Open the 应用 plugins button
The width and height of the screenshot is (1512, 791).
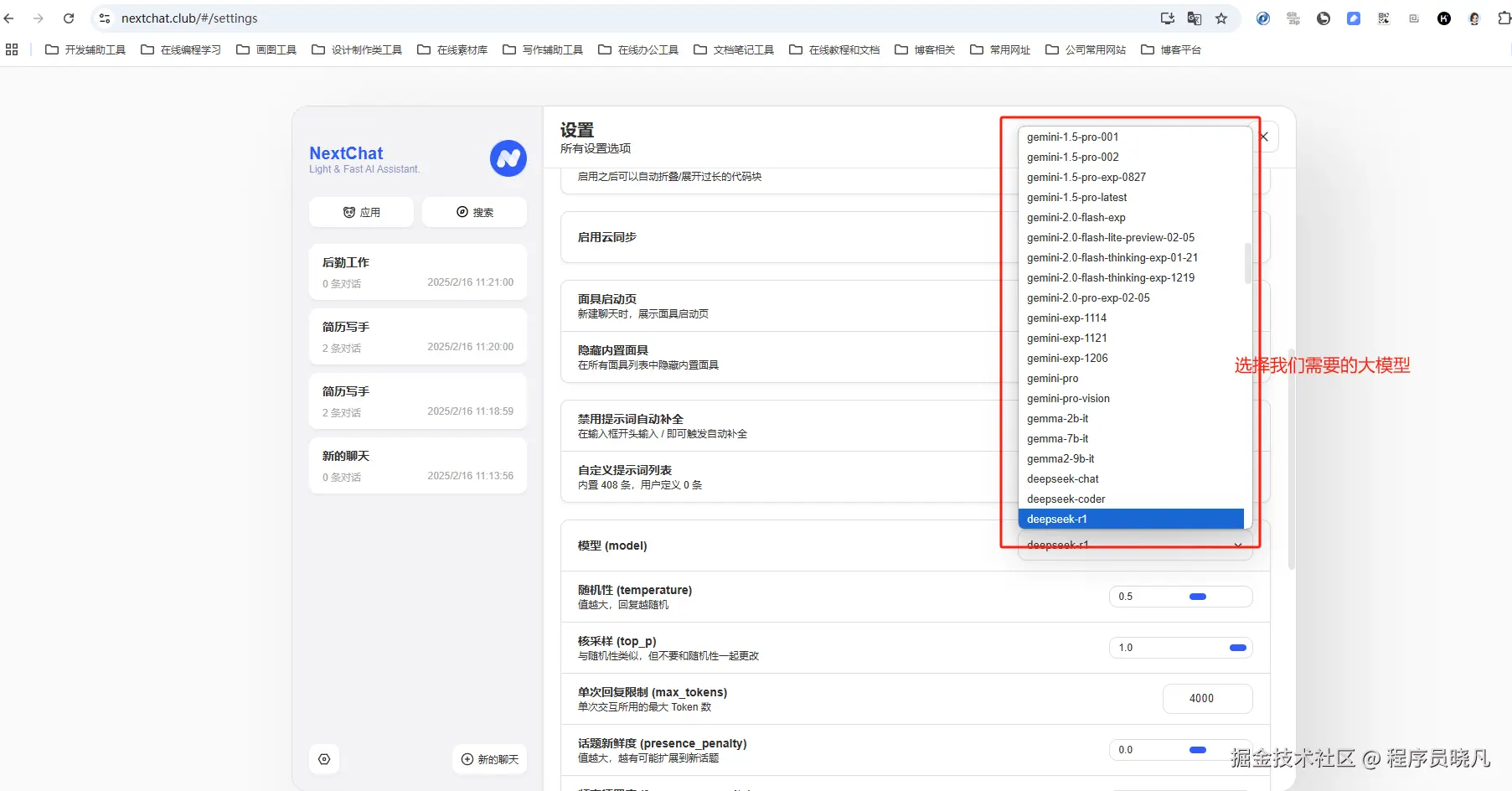361,212
